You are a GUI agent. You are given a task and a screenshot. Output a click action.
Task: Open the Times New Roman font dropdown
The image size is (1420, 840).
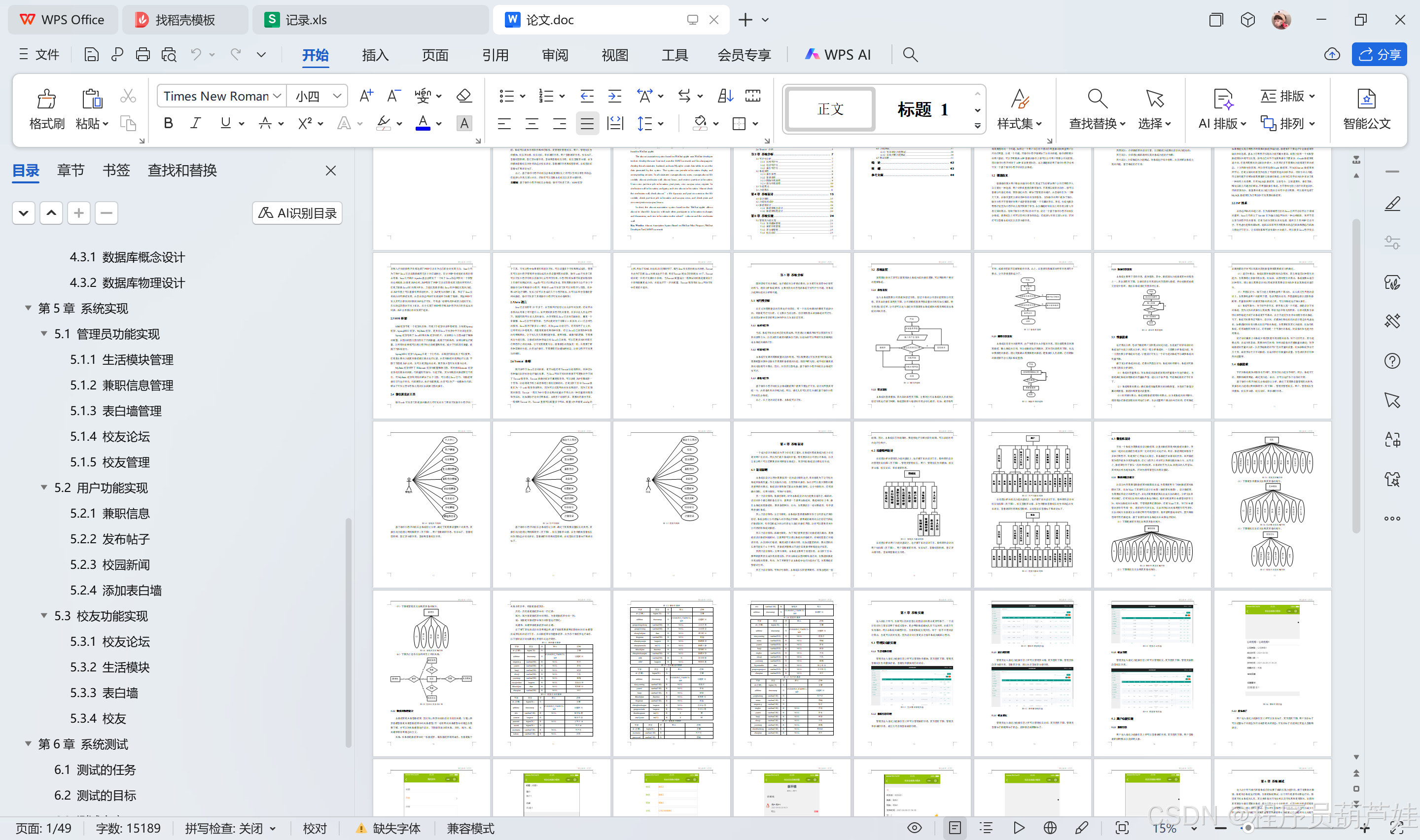pos(277,96)
